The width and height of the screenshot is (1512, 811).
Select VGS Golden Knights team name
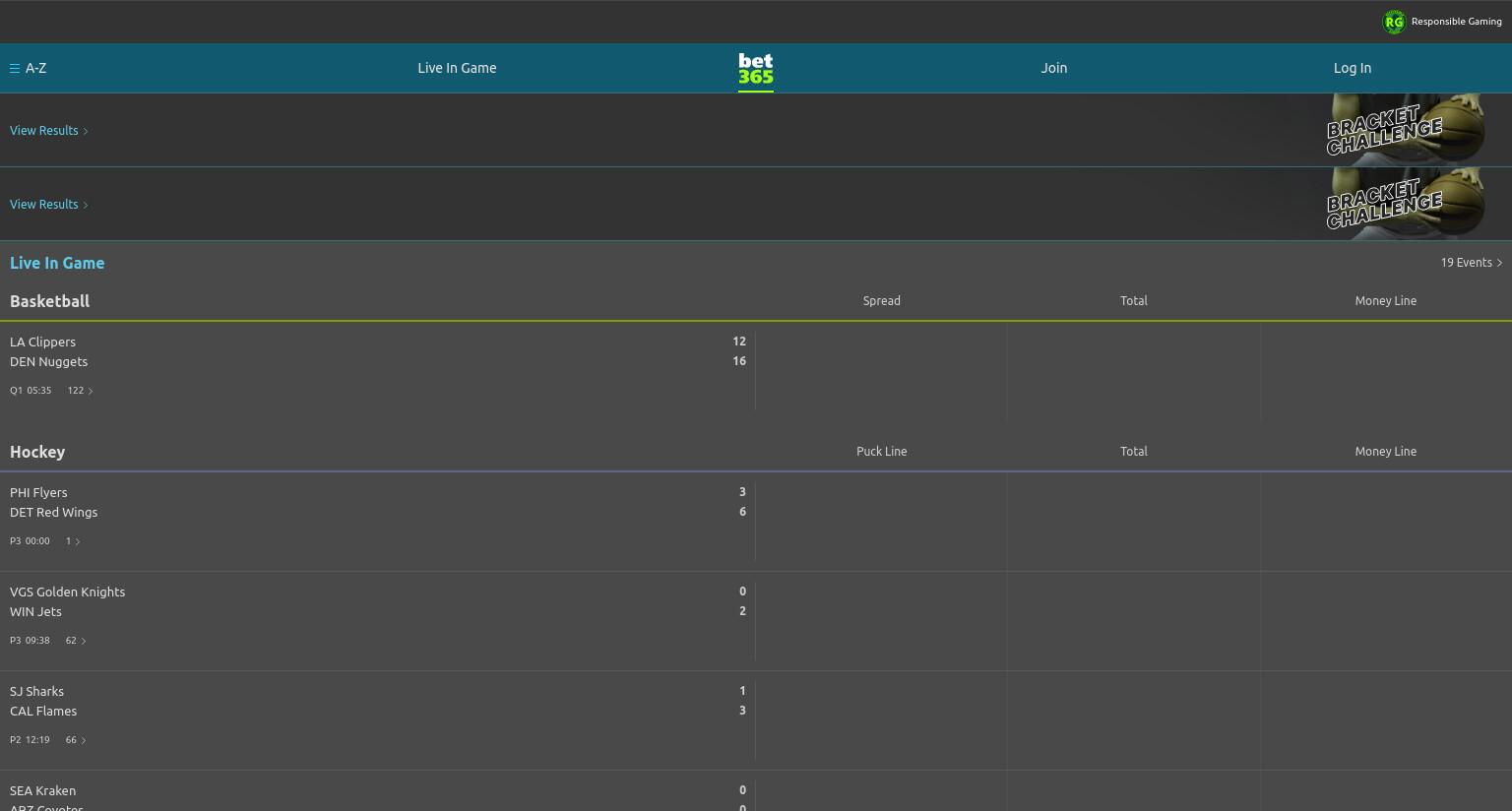[x=67, y=592]
